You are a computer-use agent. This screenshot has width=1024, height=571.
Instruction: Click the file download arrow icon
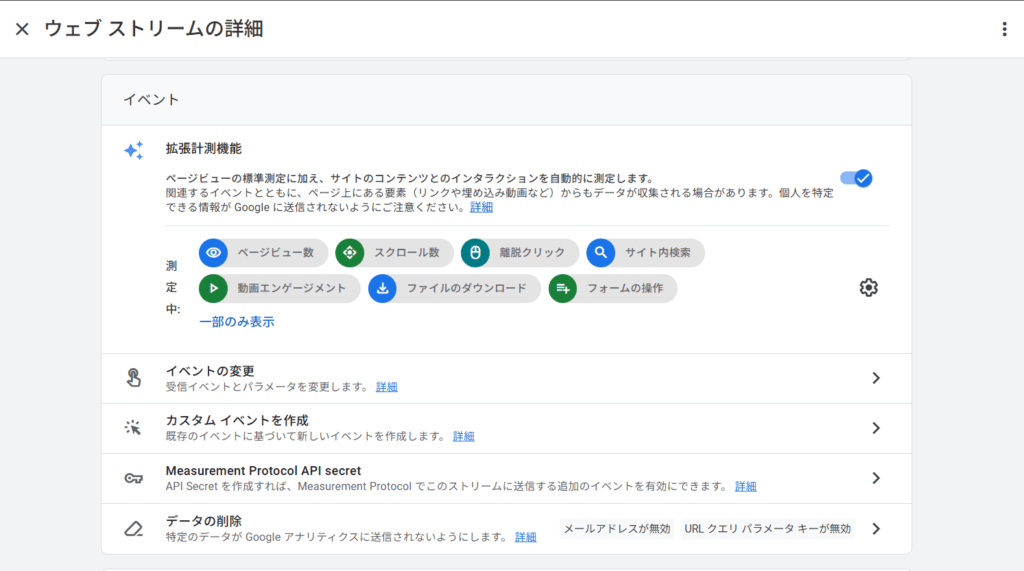coord(382,289)
